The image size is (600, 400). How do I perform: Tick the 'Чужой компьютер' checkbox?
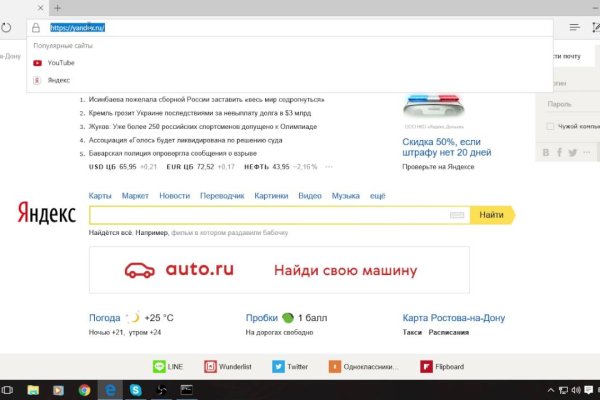tap(549, 127)
